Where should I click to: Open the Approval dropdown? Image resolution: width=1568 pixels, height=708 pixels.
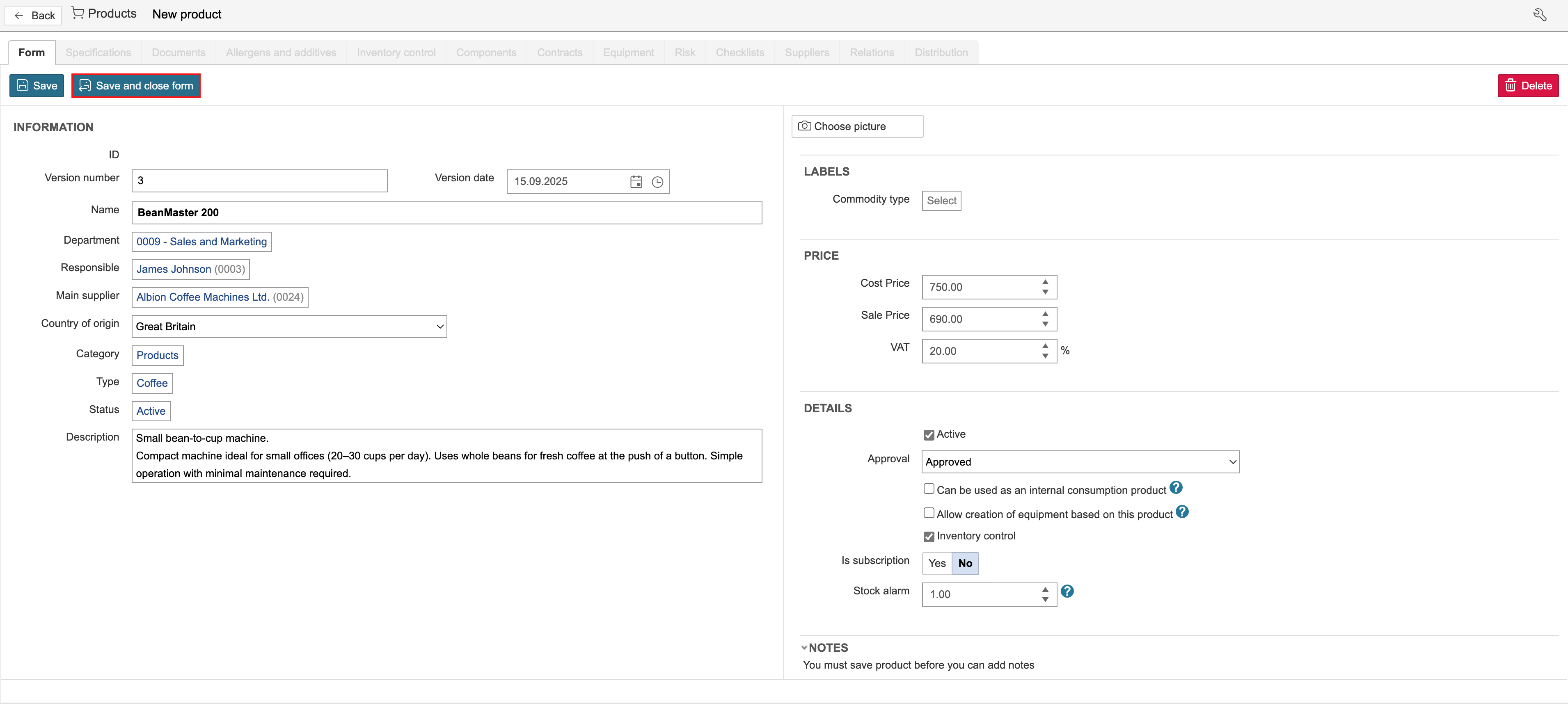(x=1080, y=462)
